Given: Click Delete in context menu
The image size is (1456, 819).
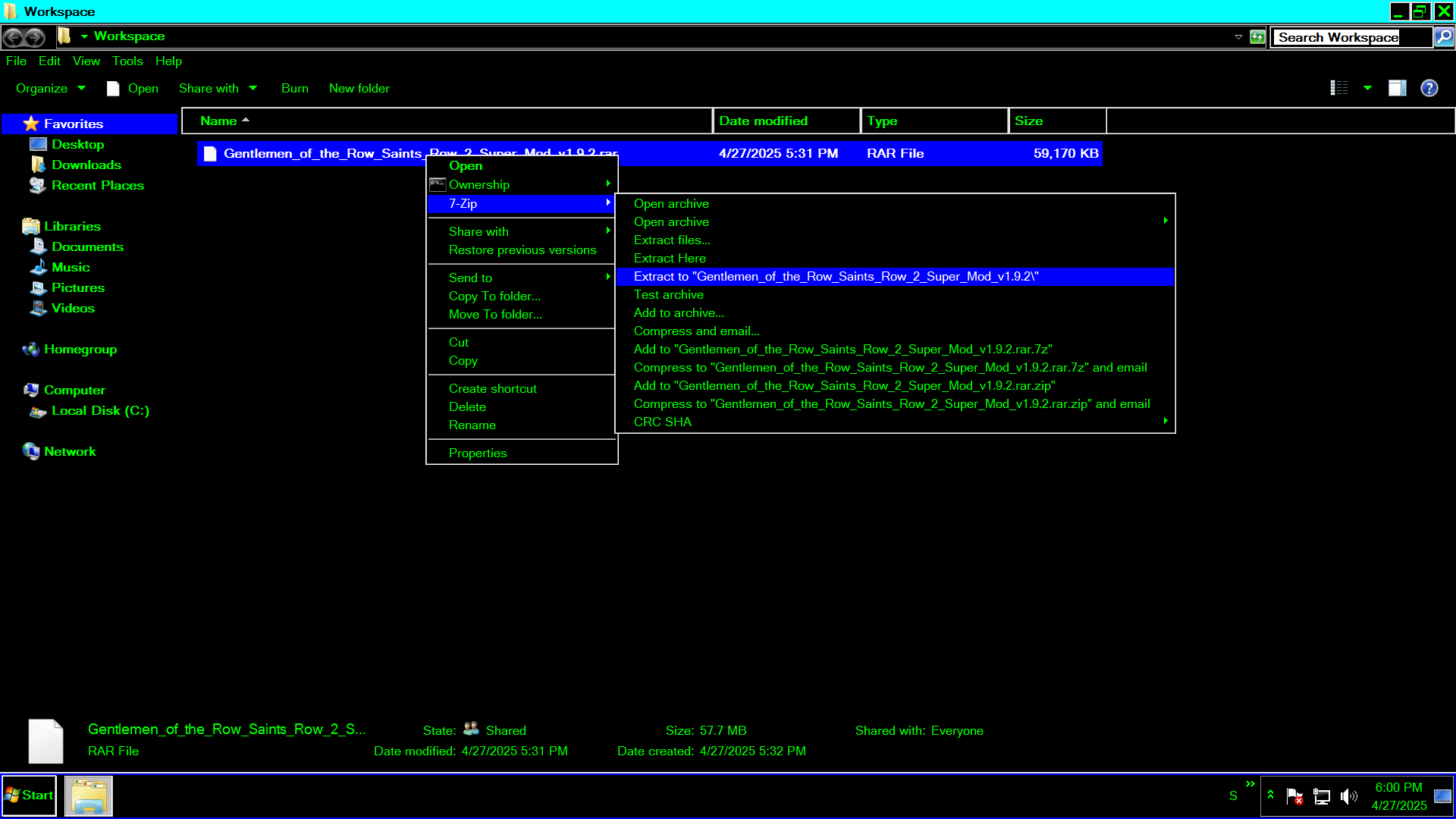Looking at the screenshot, I should [522, 407].
